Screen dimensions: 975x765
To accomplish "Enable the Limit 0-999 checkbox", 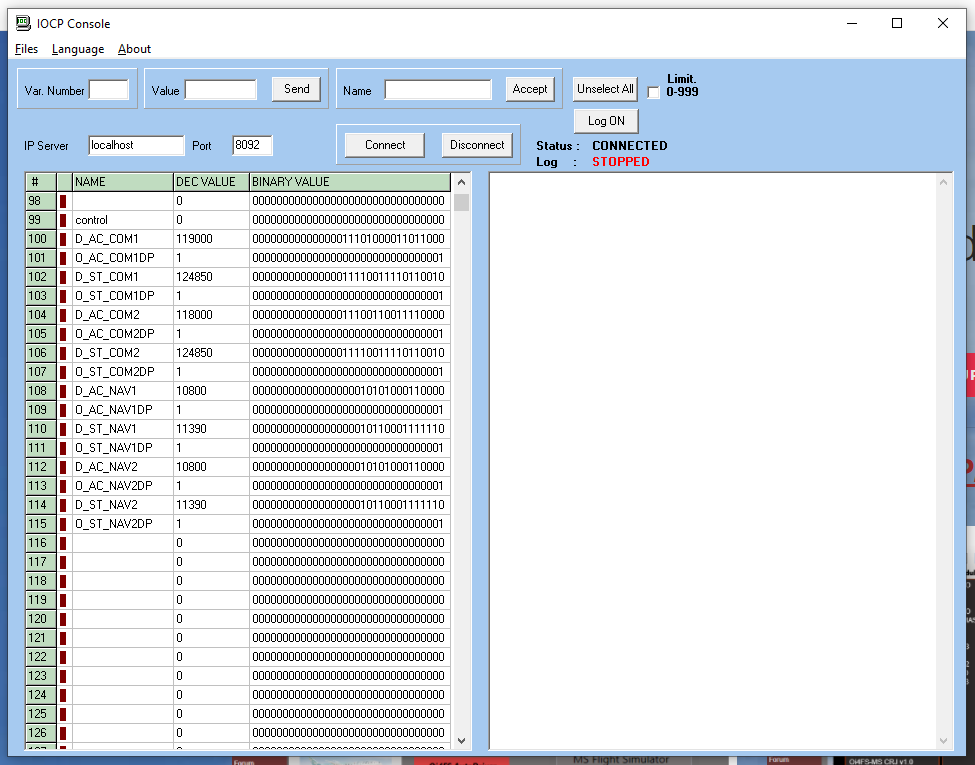I will click(652, 92).
